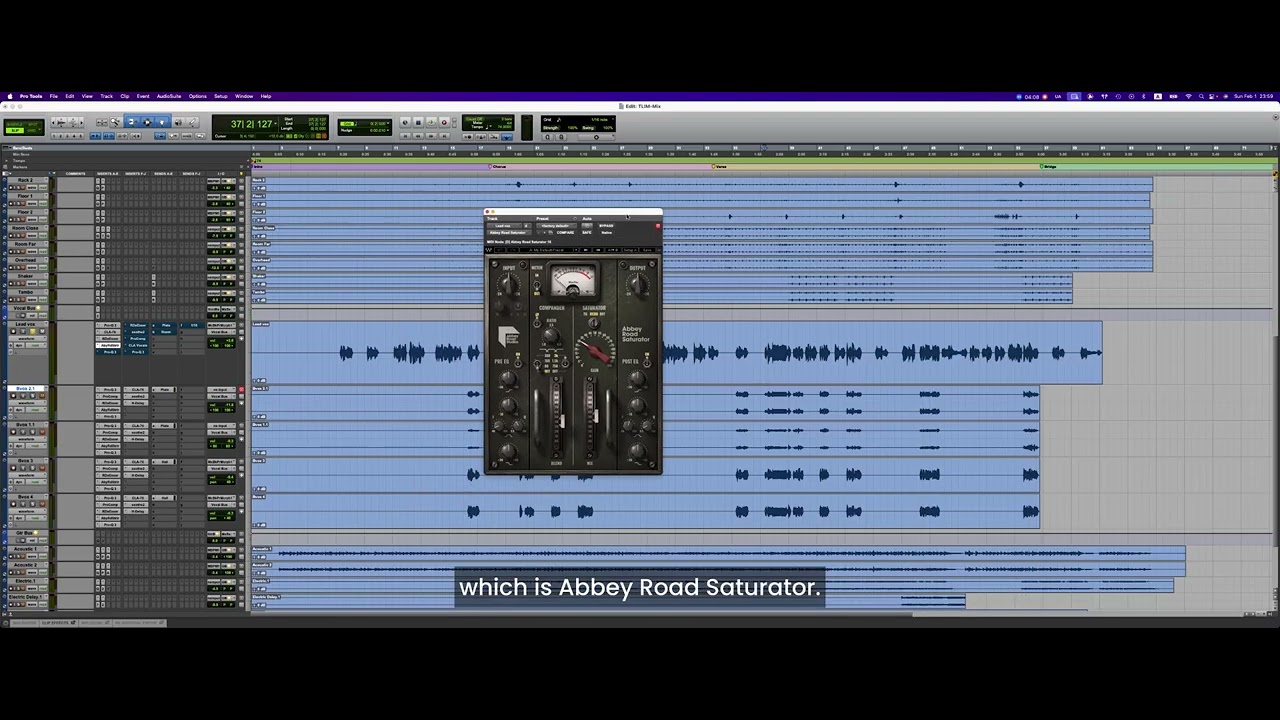Open Lead vox automation mode 'read' selector
The width and height of the screenshot is (1280, 720).
coord(36,345)
